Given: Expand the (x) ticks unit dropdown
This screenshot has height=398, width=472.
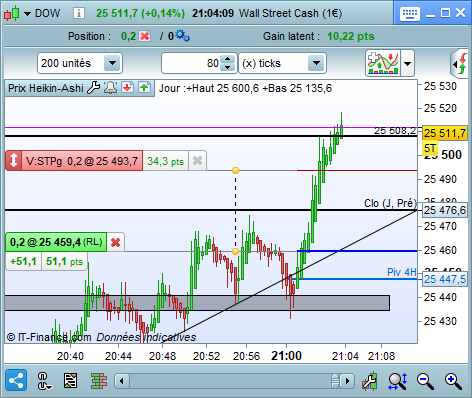Looking at the screenshot, I should point(316,63).
